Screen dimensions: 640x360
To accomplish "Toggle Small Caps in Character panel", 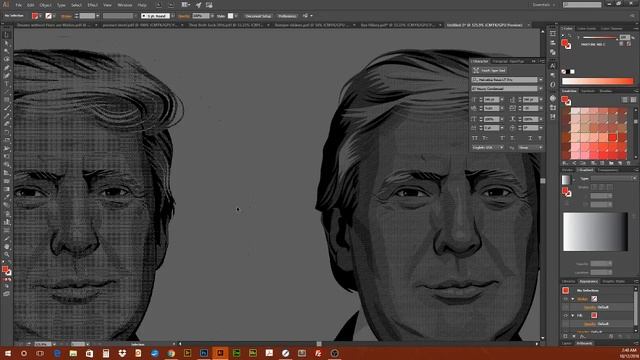I will tap(485, 138).
